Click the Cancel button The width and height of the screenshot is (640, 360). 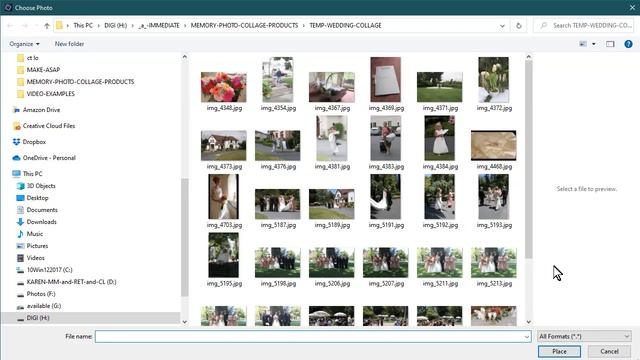tap(609, 351)
